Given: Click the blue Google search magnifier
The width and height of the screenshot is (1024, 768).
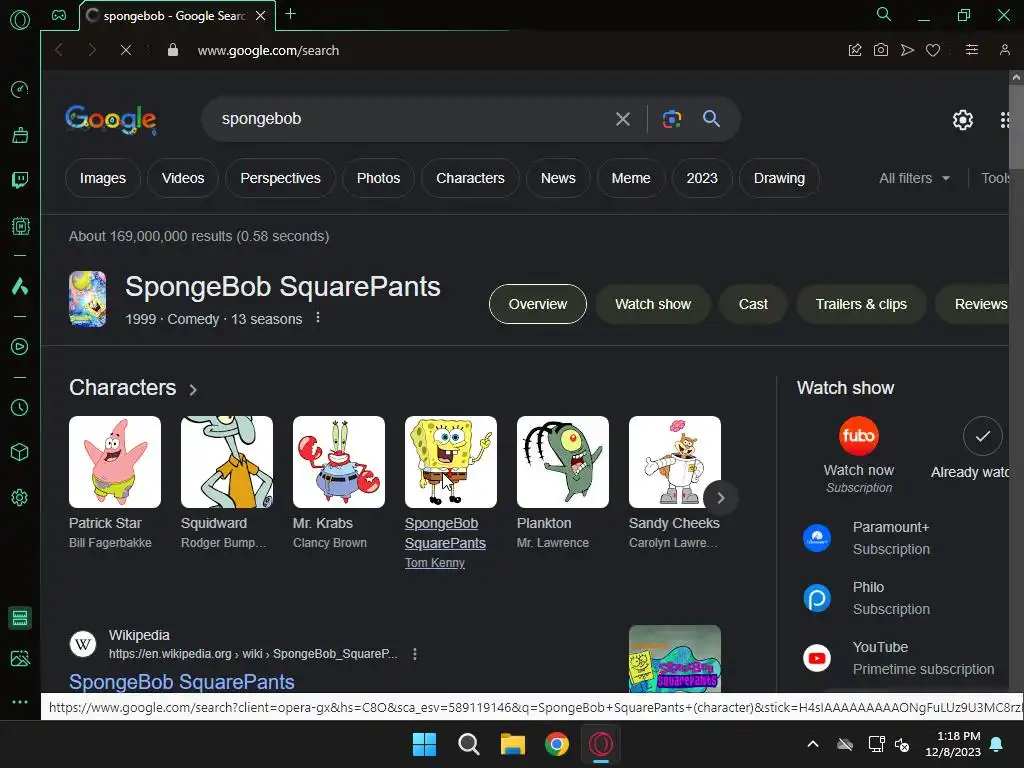Looking at the screenshot, I should click(711, 118).
